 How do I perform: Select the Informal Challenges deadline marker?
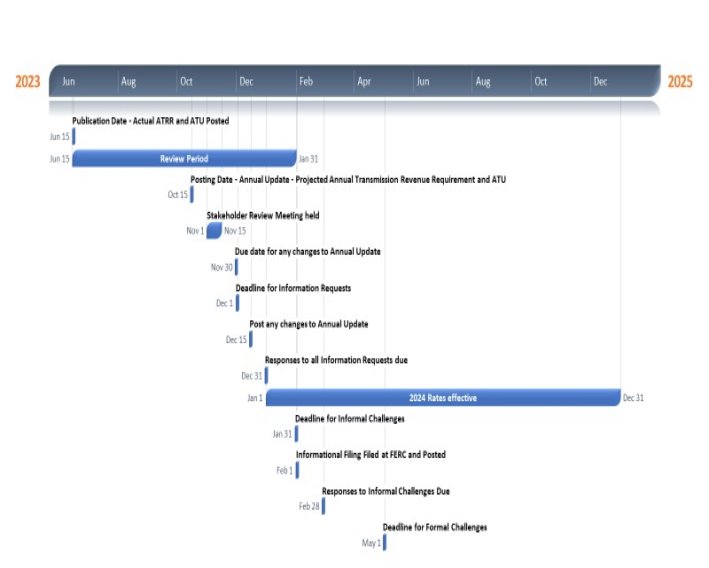[x=297, y=434]
